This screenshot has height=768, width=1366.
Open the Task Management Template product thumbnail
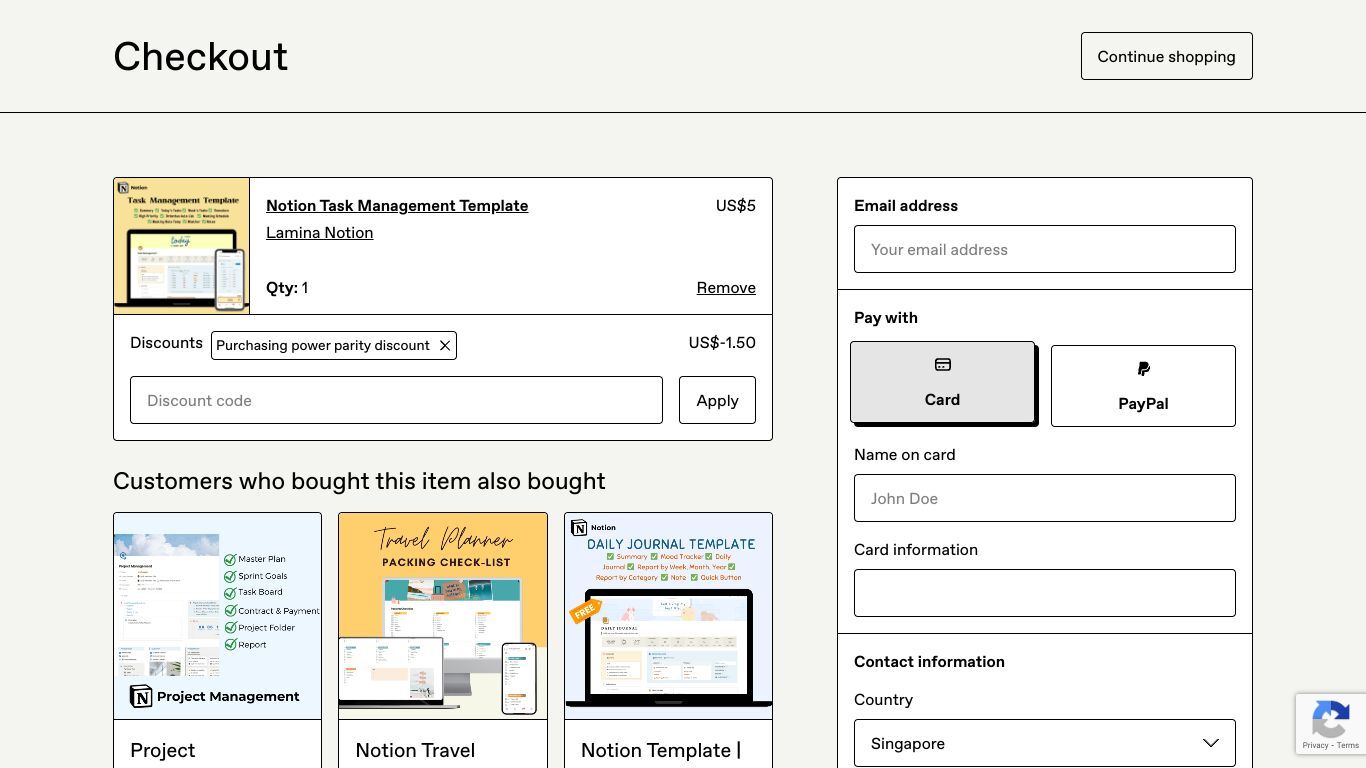182,246
